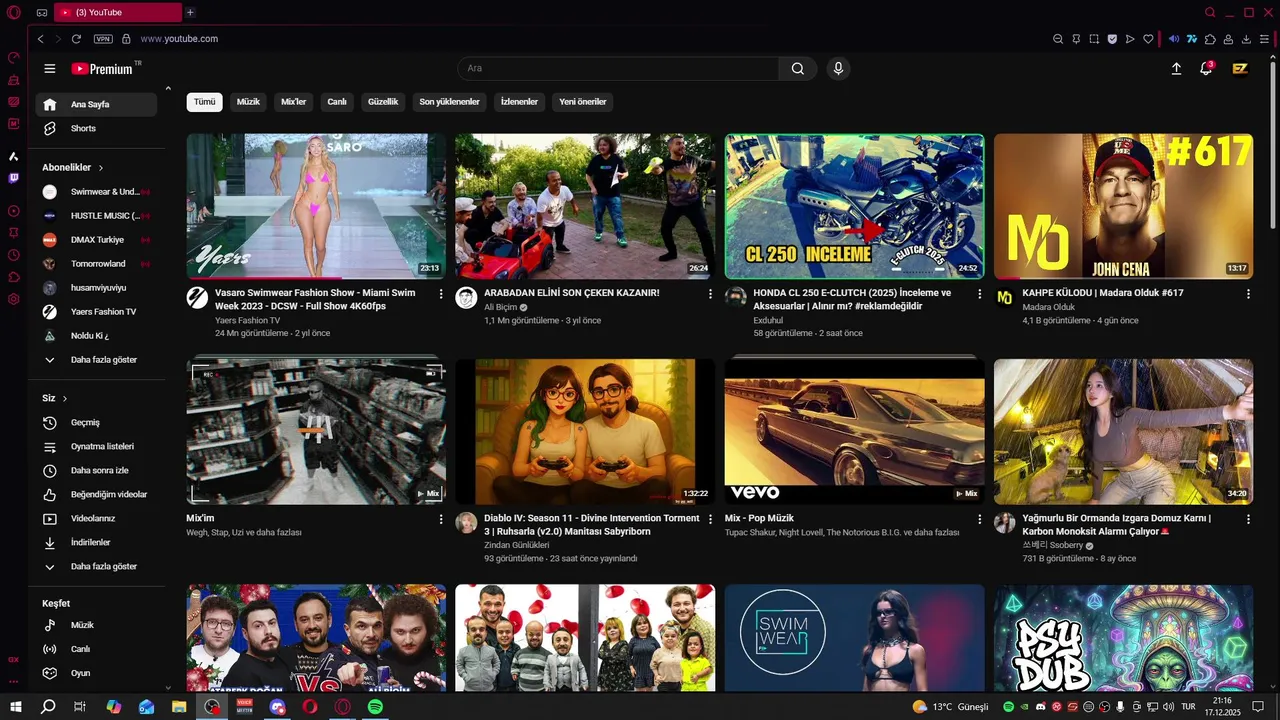Click the zoom-out magnifier in the address bar
The image size is (1280, 720).
pos(1058,39)
